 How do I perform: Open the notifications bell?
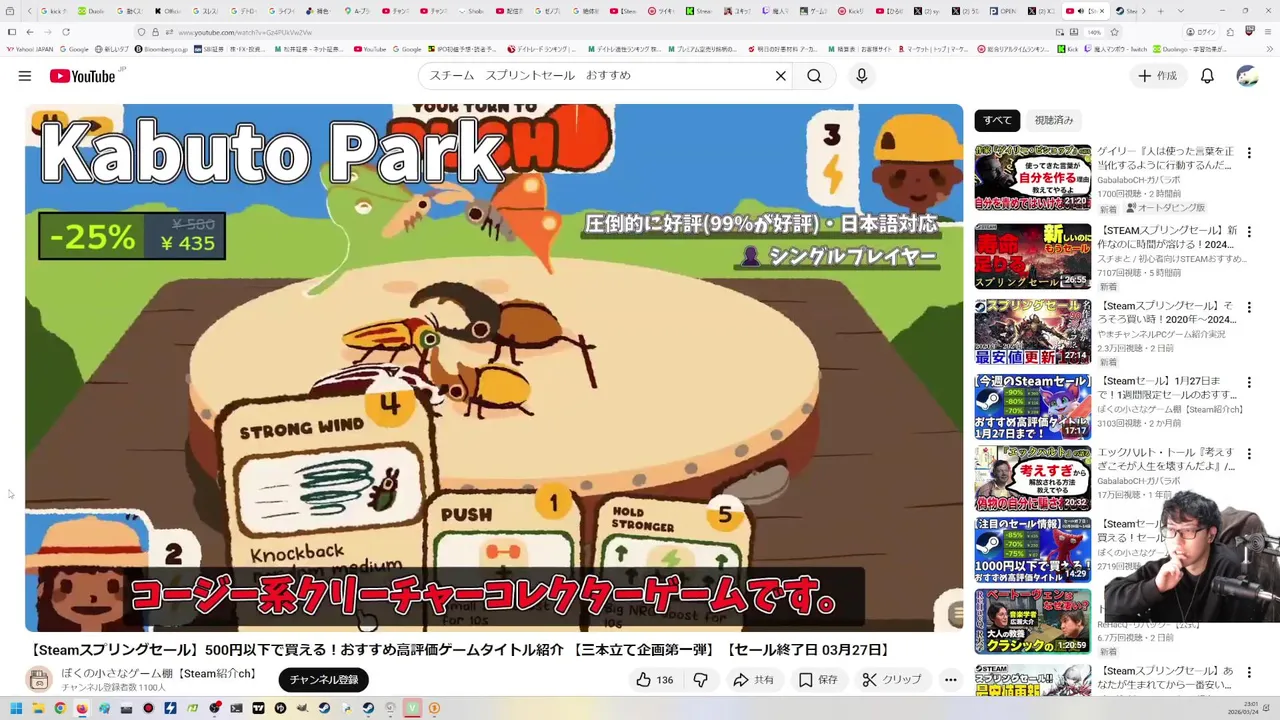pyautogui.click(x=1207, y=76)
